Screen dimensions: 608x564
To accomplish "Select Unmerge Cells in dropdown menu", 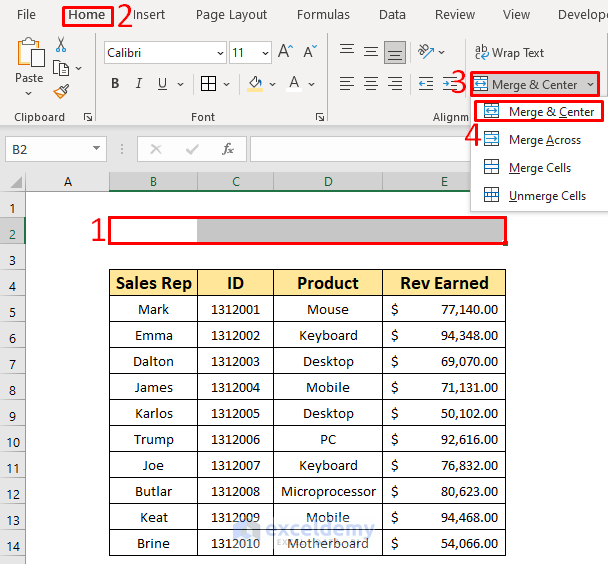I will 547,196.
